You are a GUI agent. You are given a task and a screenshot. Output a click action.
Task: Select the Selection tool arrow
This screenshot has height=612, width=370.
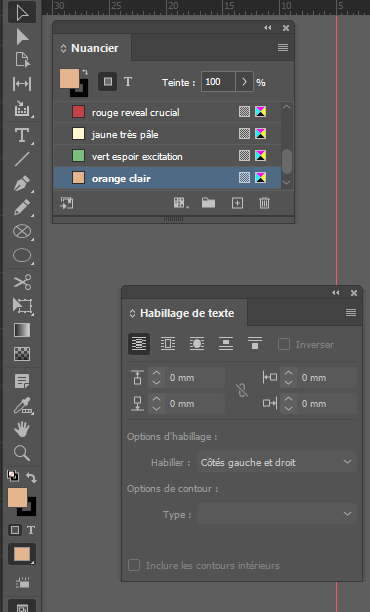tap(22, 12)
